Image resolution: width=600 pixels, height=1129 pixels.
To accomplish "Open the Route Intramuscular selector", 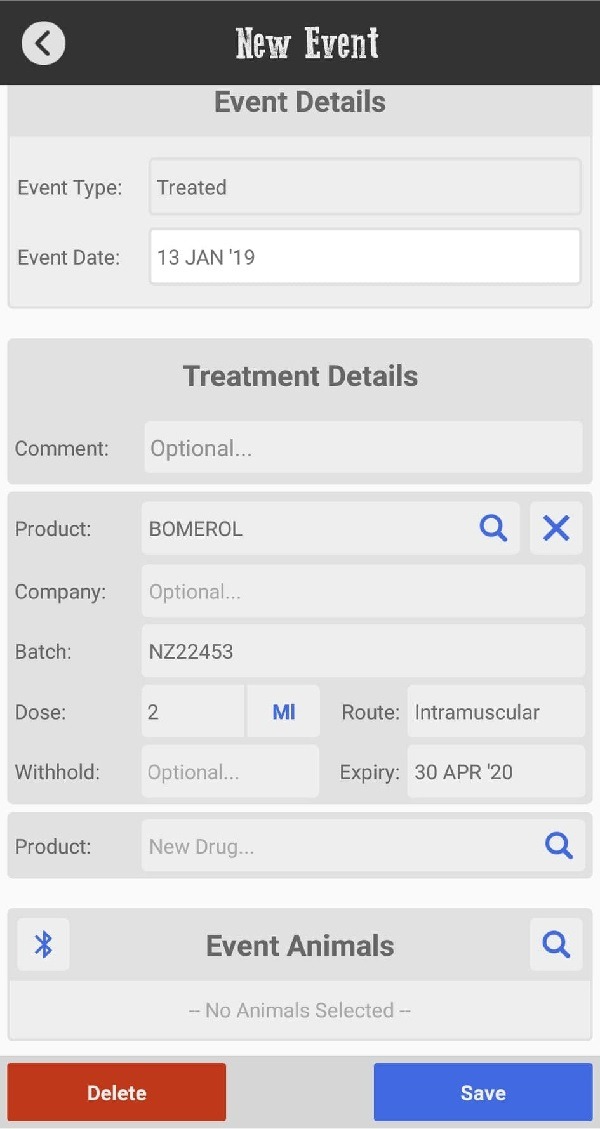I will pos(496,711).
